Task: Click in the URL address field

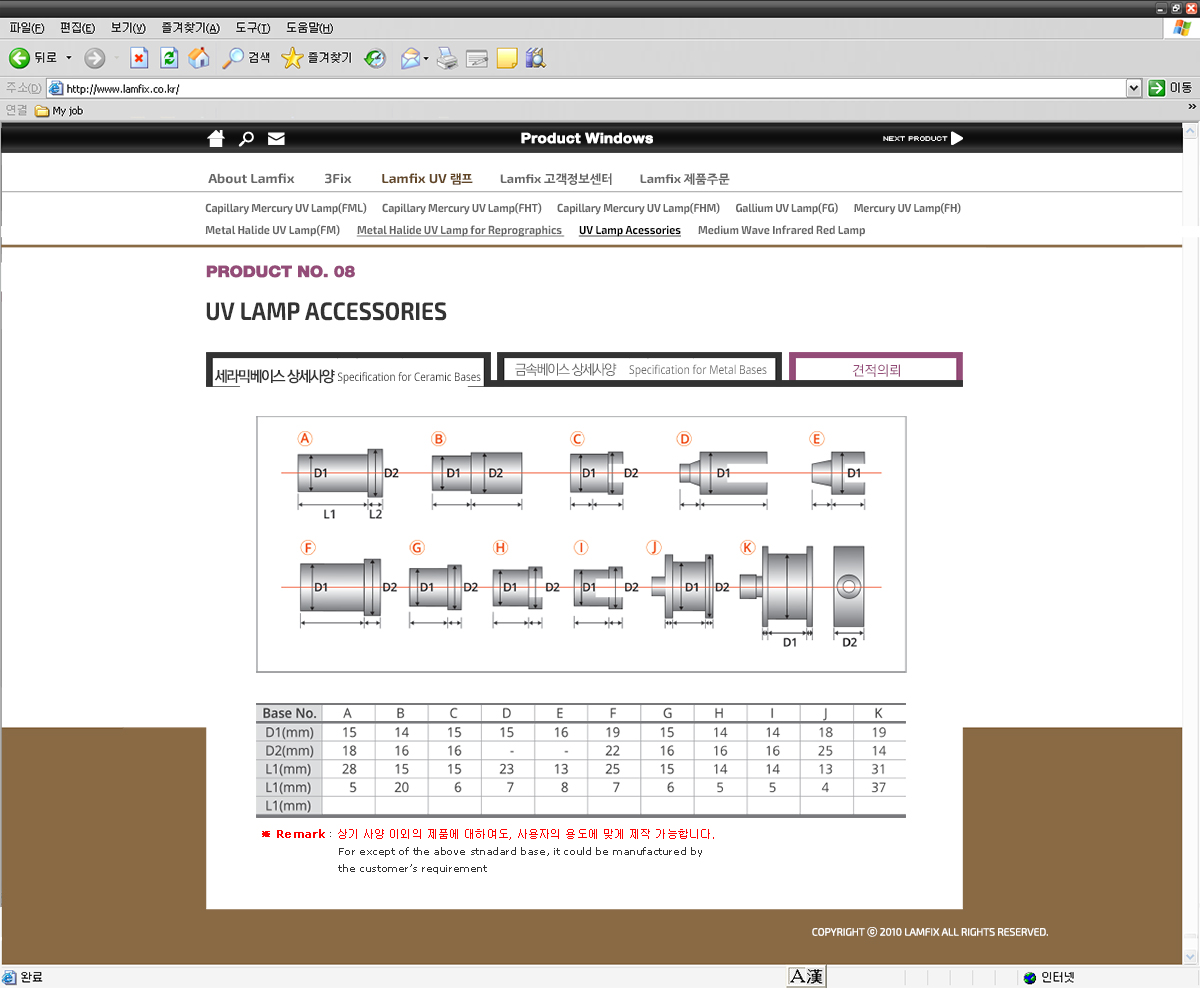Action: [x=590, y=88]
